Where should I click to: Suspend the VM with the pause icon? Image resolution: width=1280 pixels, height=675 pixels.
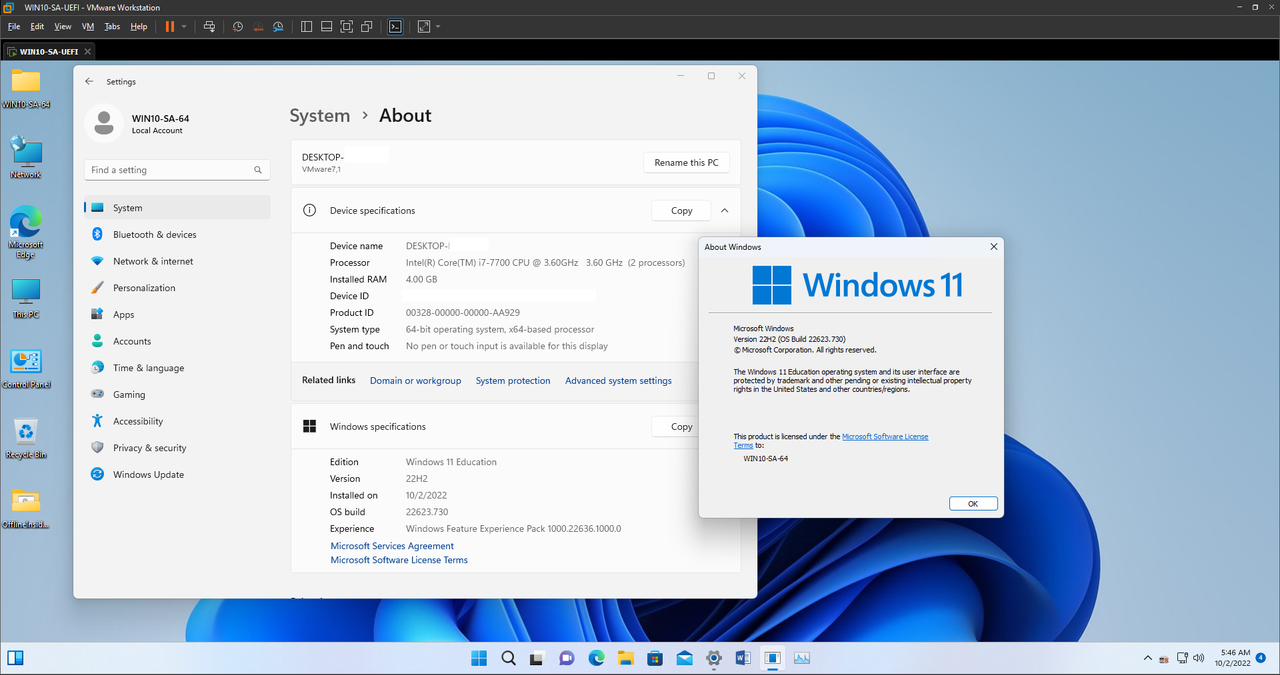tap(169, 26)
